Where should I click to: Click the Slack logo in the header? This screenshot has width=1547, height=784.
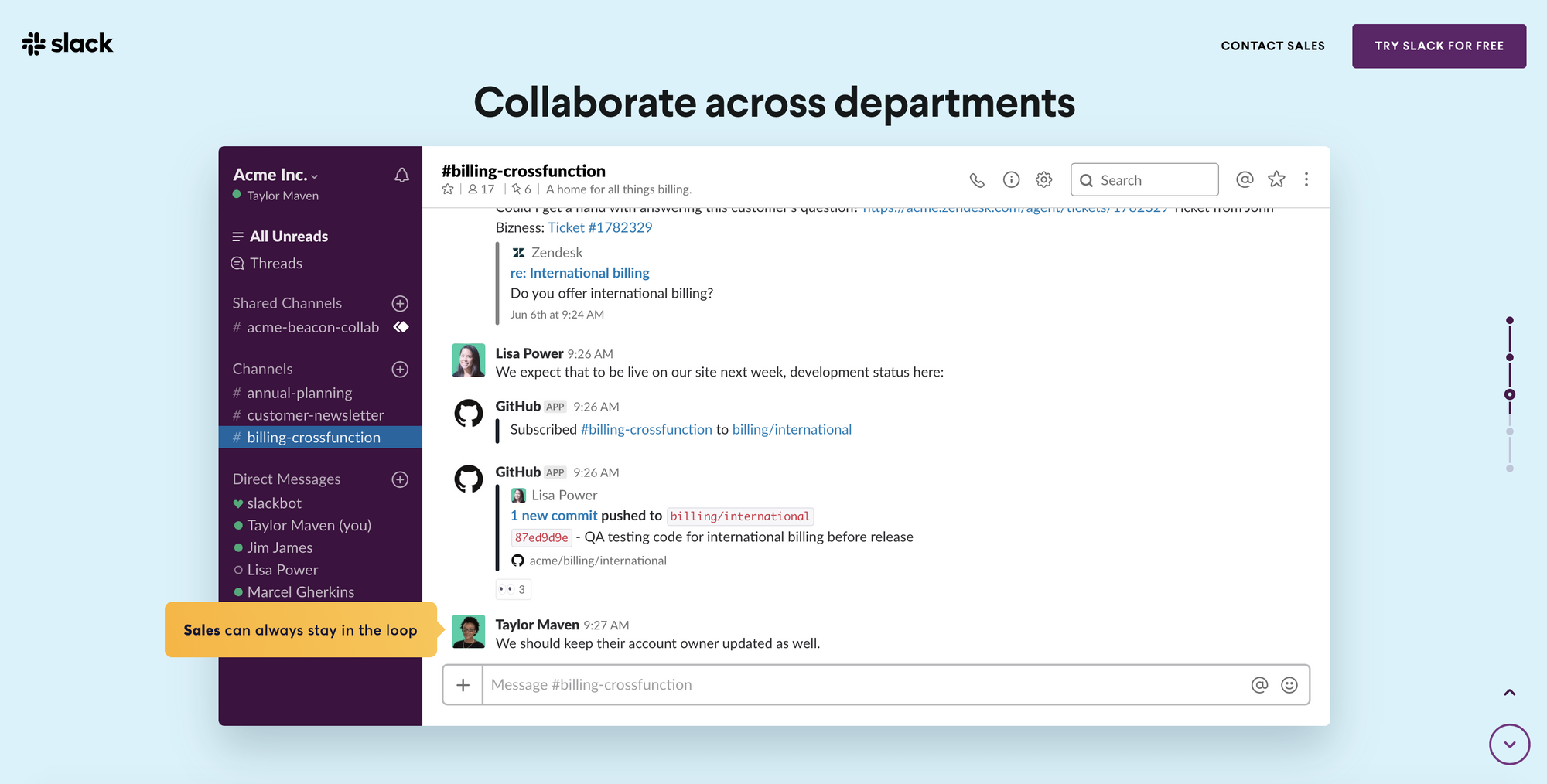(67, 44)
